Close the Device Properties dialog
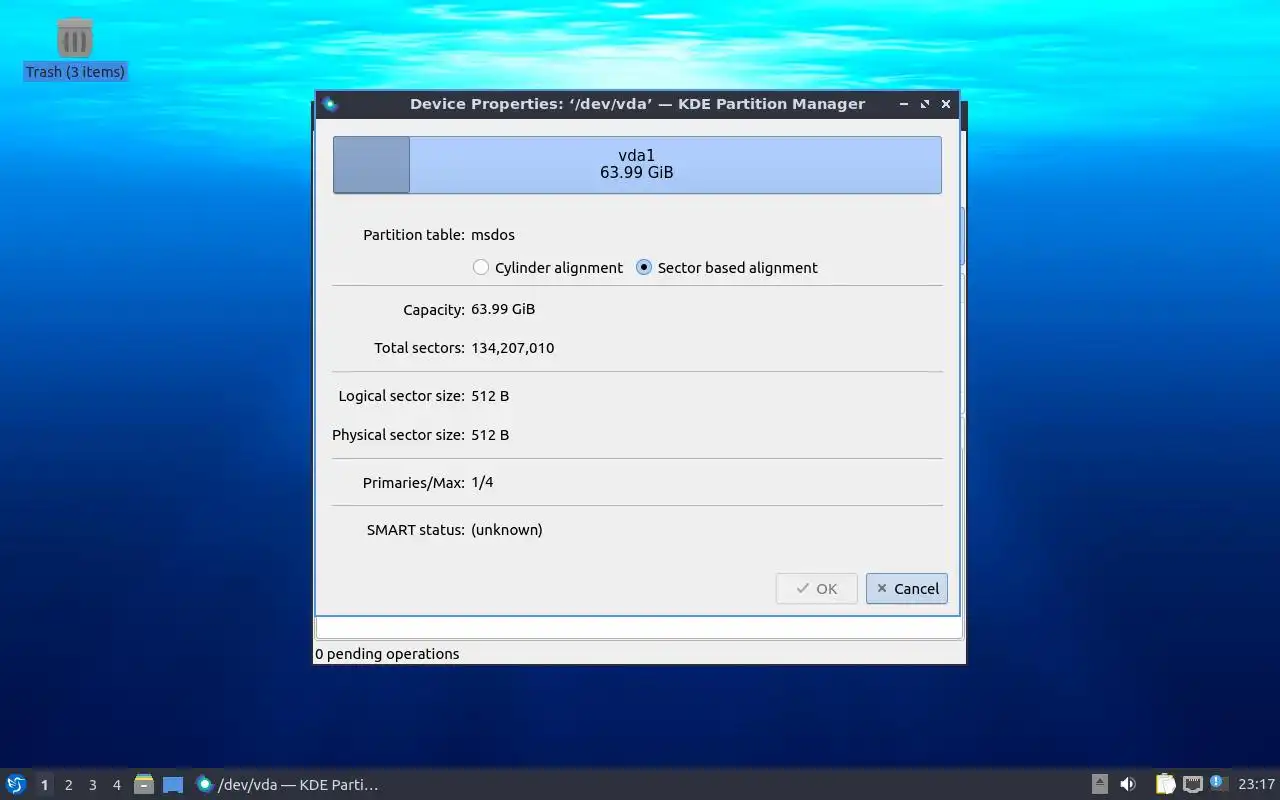 click(946, 104)
